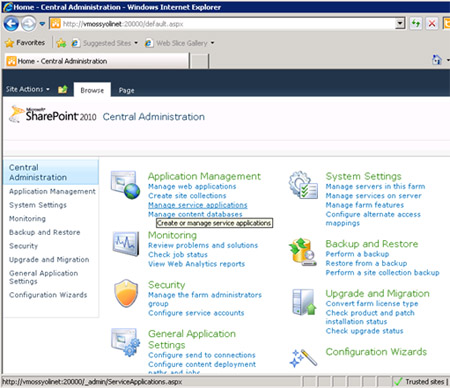Click Restore from a backup link
Screen dimensions: 450x388
pyautogui.click(x=366, y=263)
